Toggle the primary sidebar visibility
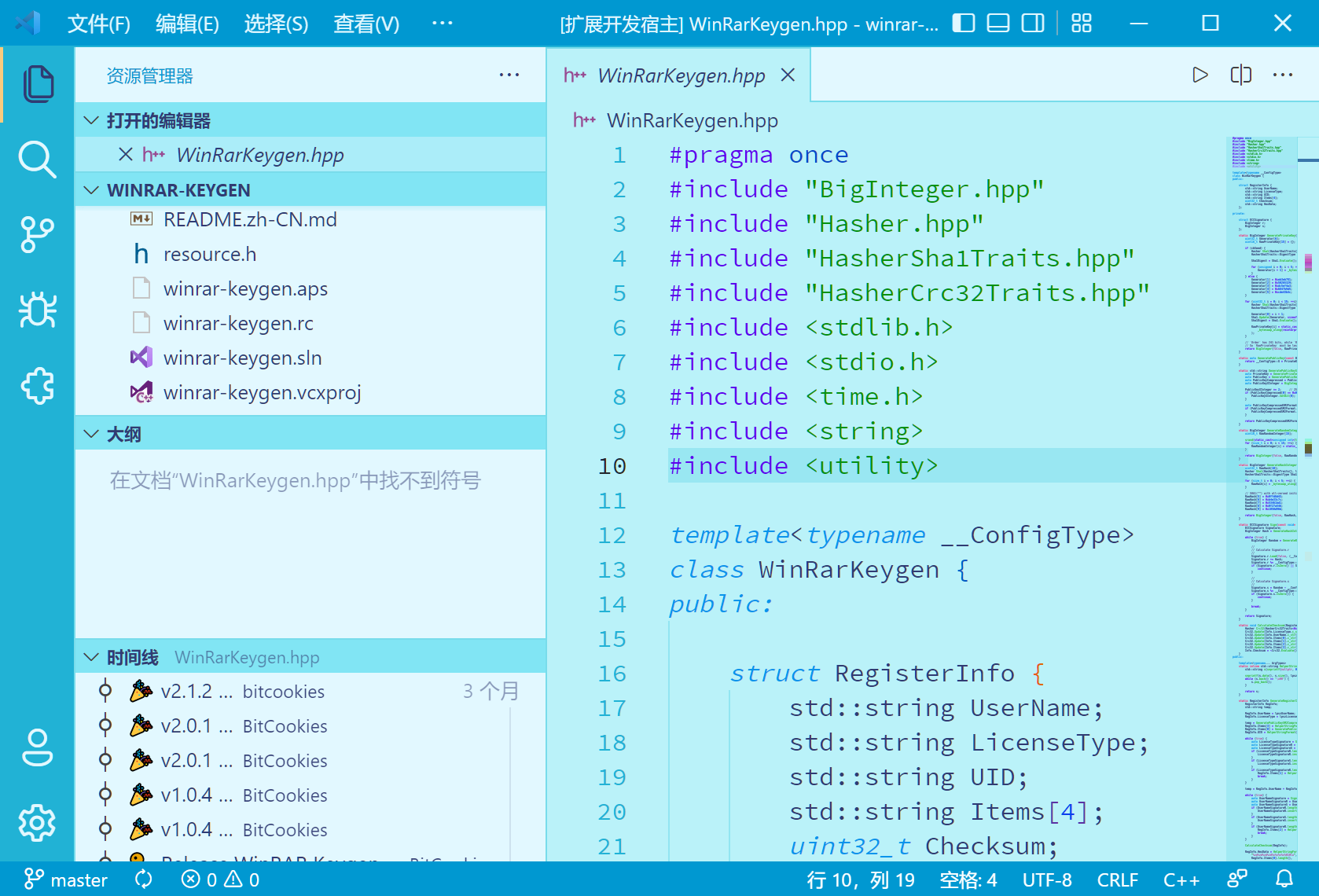Viewport: 1319px width, 896px height. [x=963, y=24]
